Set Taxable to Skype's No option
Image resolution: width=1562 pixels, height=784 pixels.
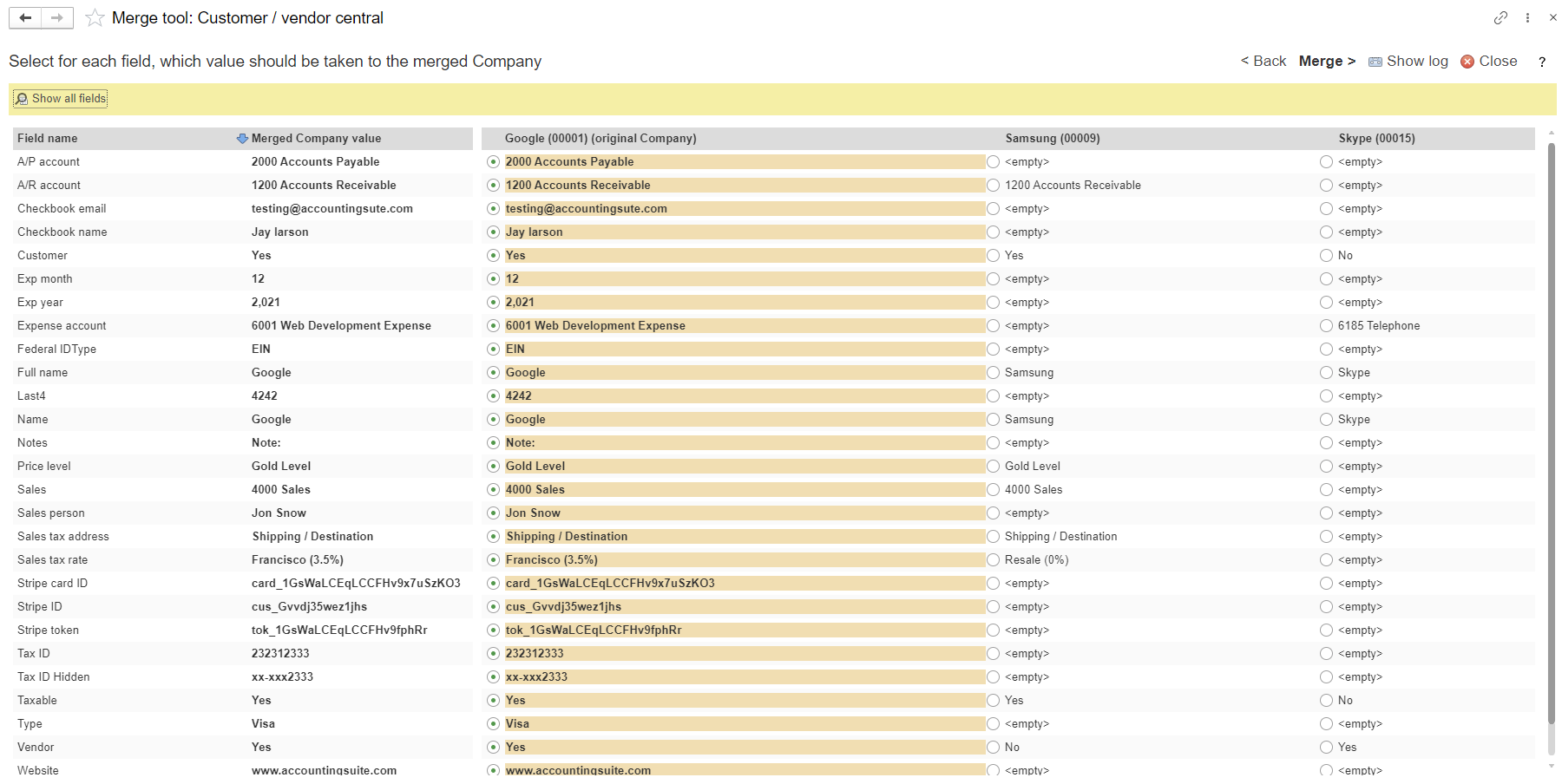pos(1326,701)
